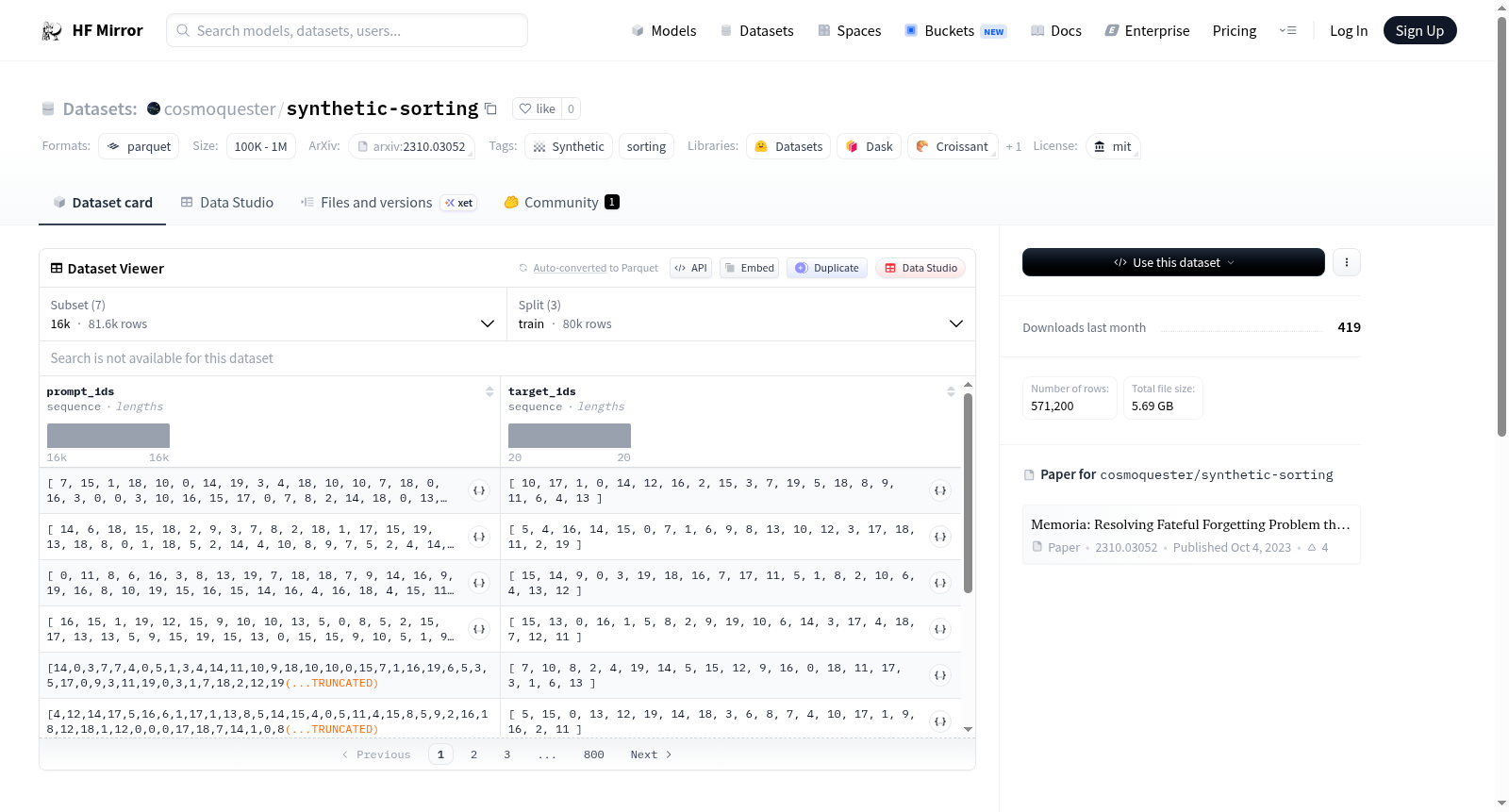Image resolution: width=1509 pixels, height=812 pixels.
Task: Open Buckets in top navigation
Action: [x=955, y=31]
